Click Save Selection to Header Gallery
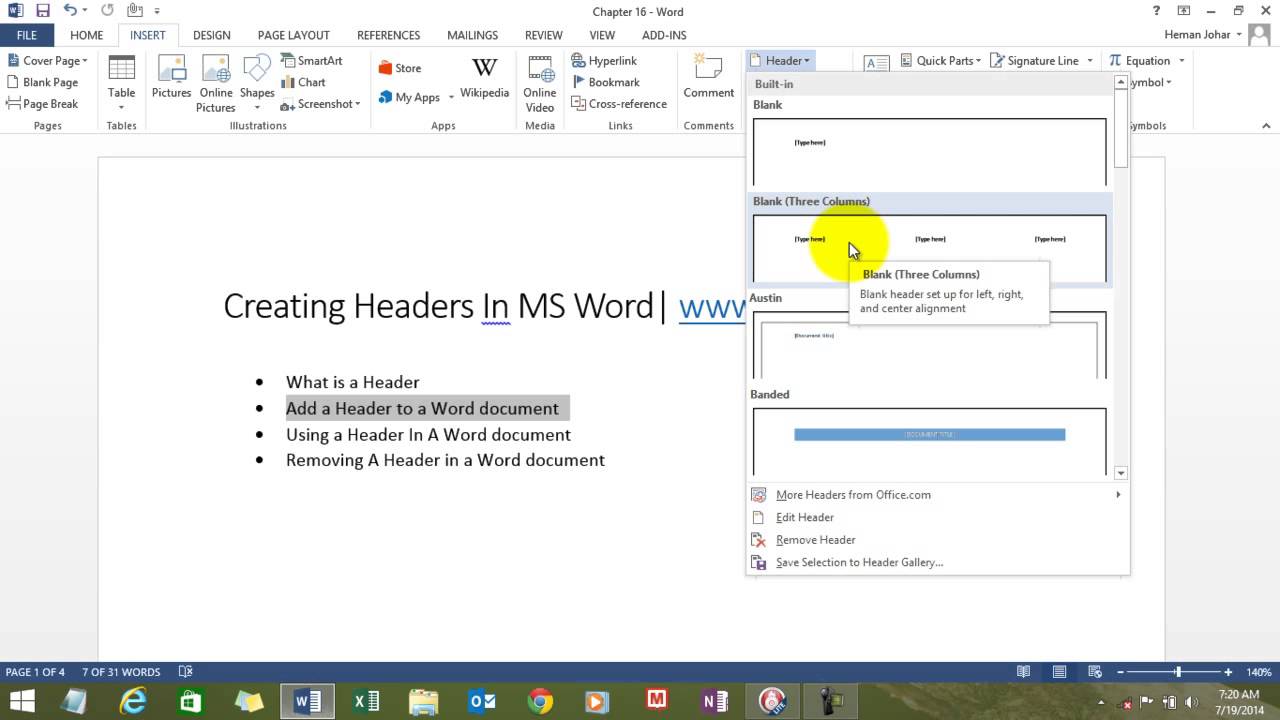This screenshot has height=720, width=1280. (x=937, y=563)
